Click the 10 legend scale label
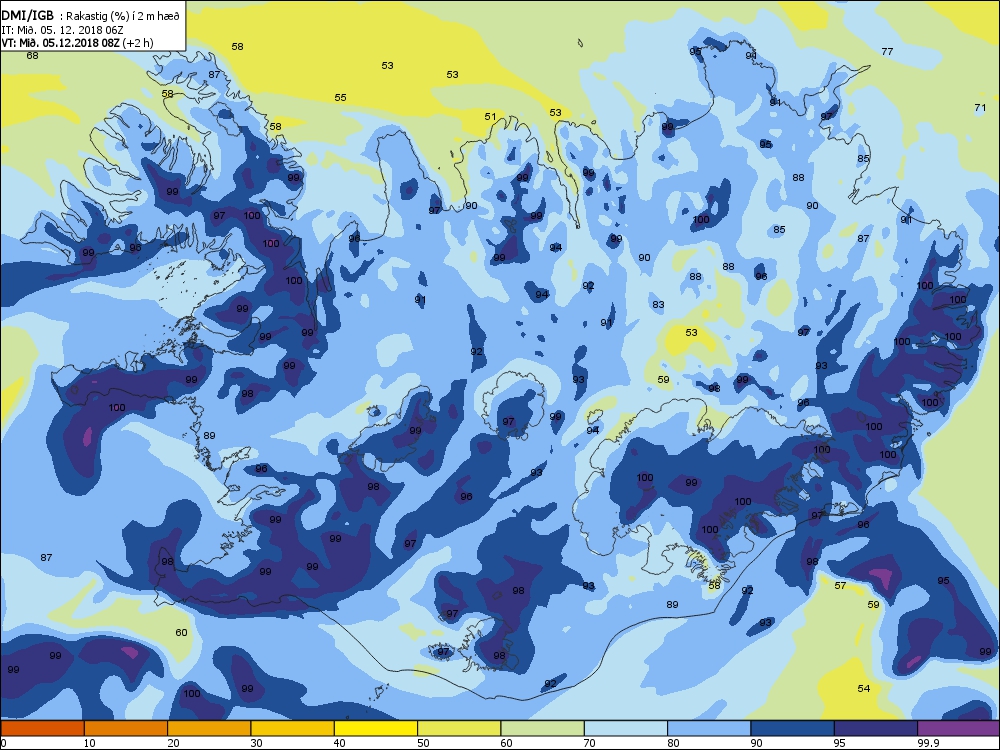Screen dimensions: 1000x750 [x=89, y=743]
